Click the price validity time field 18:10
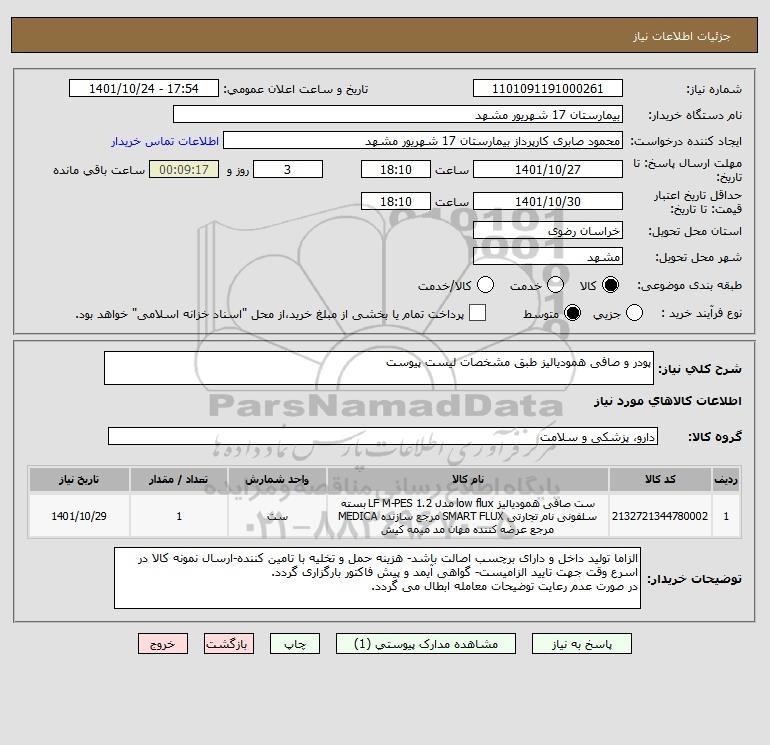The width and height of the screenshot is (770, 745). pos(396,201)
